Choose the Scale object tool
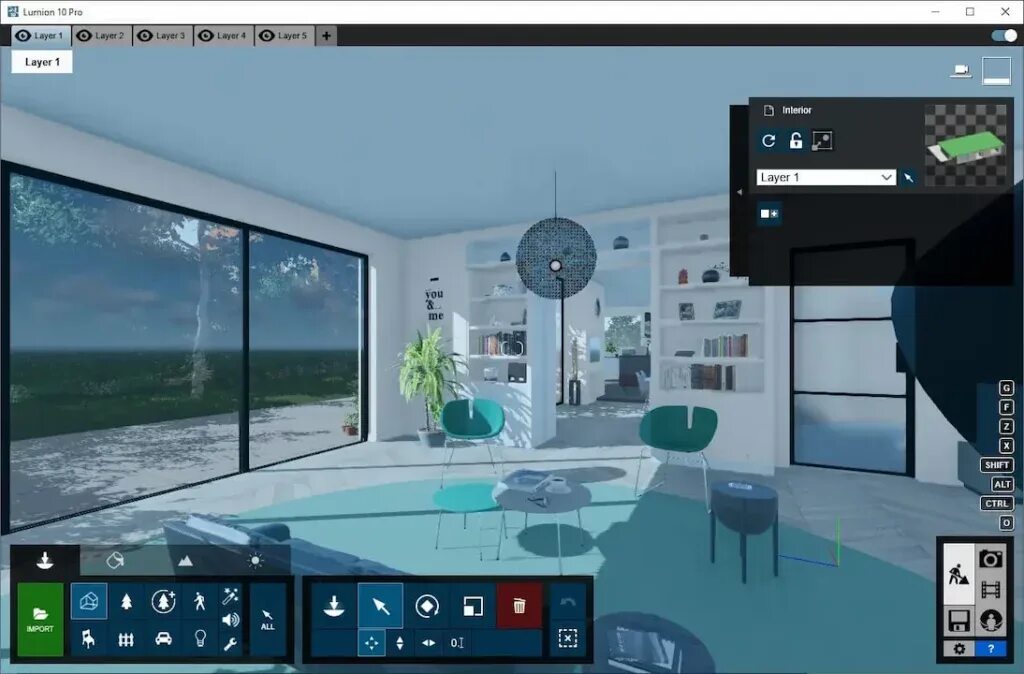 click(x=473, y=606)
